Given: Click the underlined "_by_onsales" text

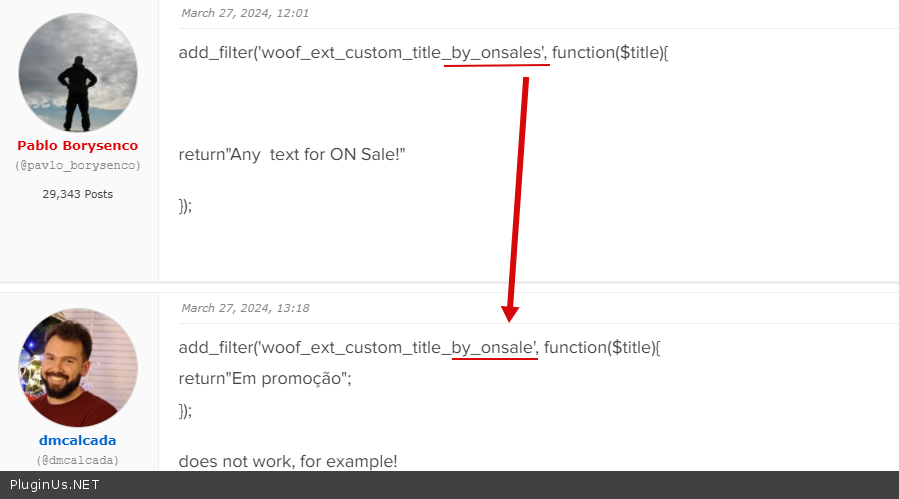Looking at the screenshot, I should [496, 52].
